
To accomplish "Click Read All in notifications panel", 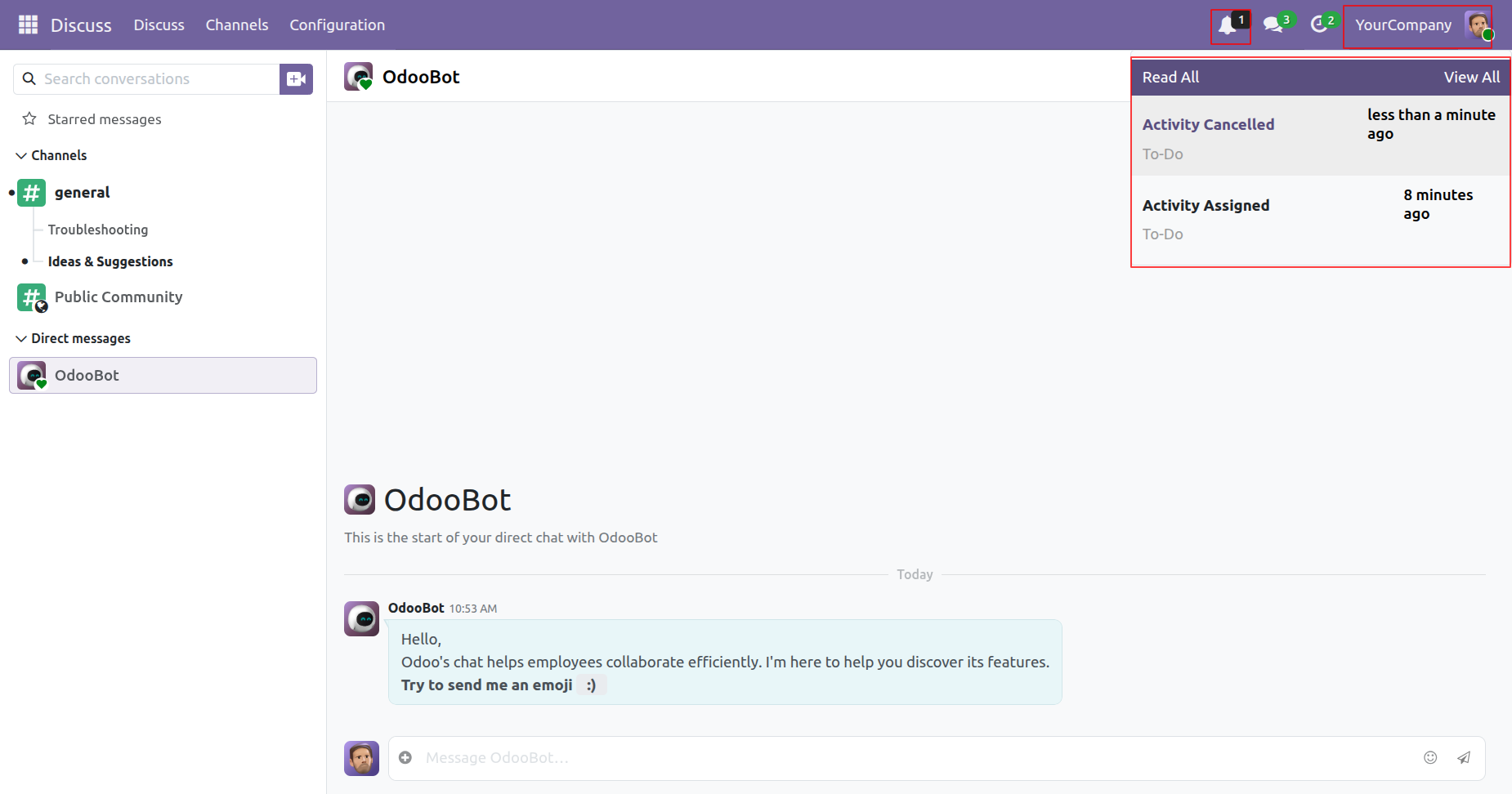I will point(1170,78).
